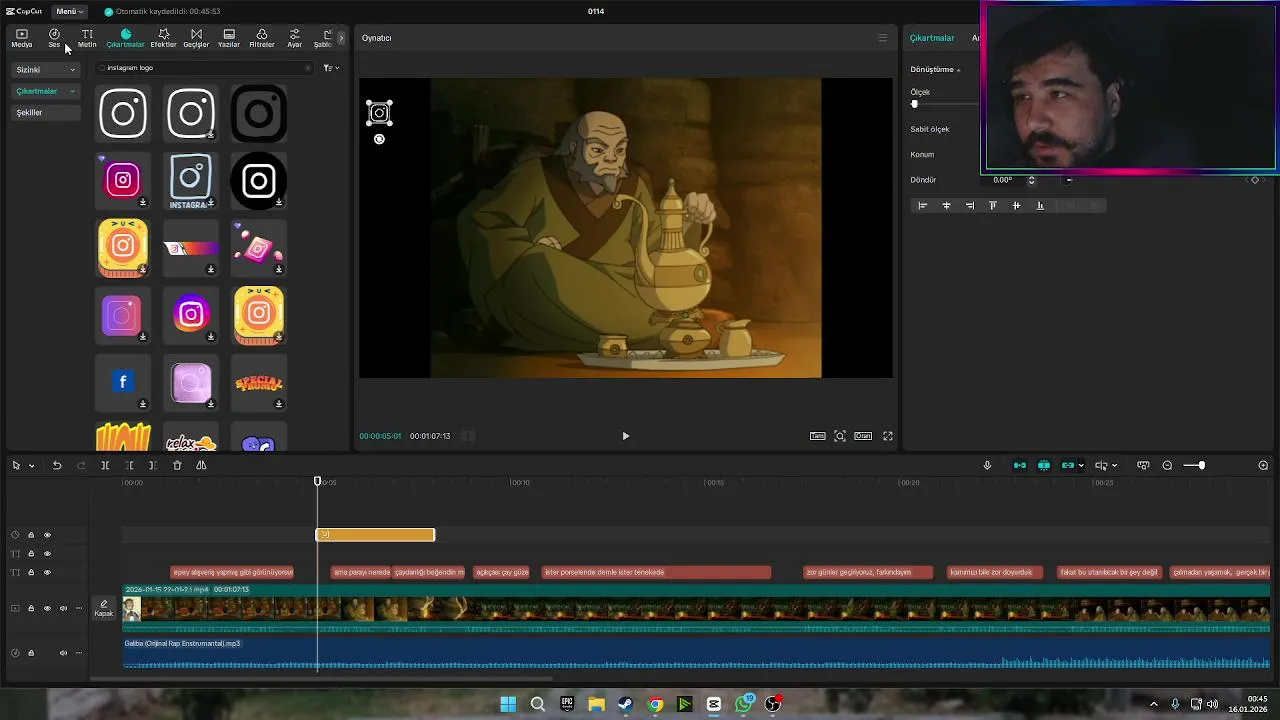Mute the main video track
Screen dimensions: 1280x720
tap(63, 608)
